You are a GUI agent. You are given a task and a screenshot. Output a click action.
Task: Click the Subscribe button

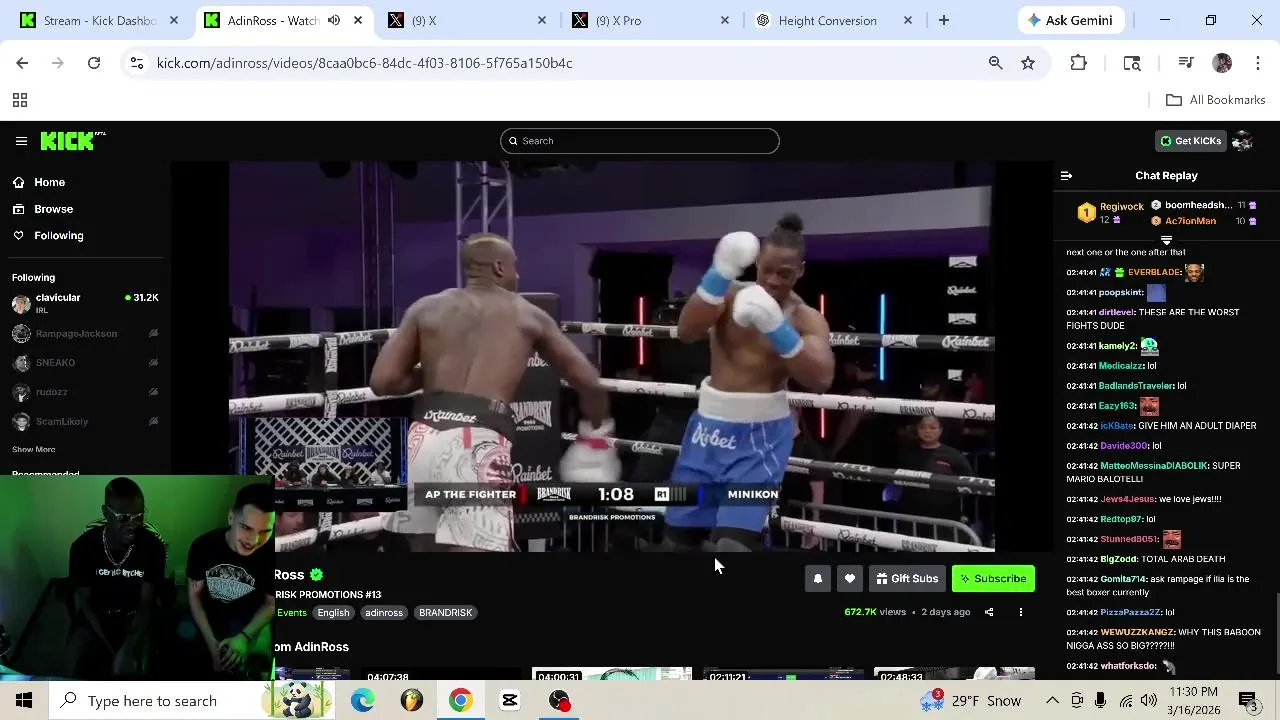(993, 578)
